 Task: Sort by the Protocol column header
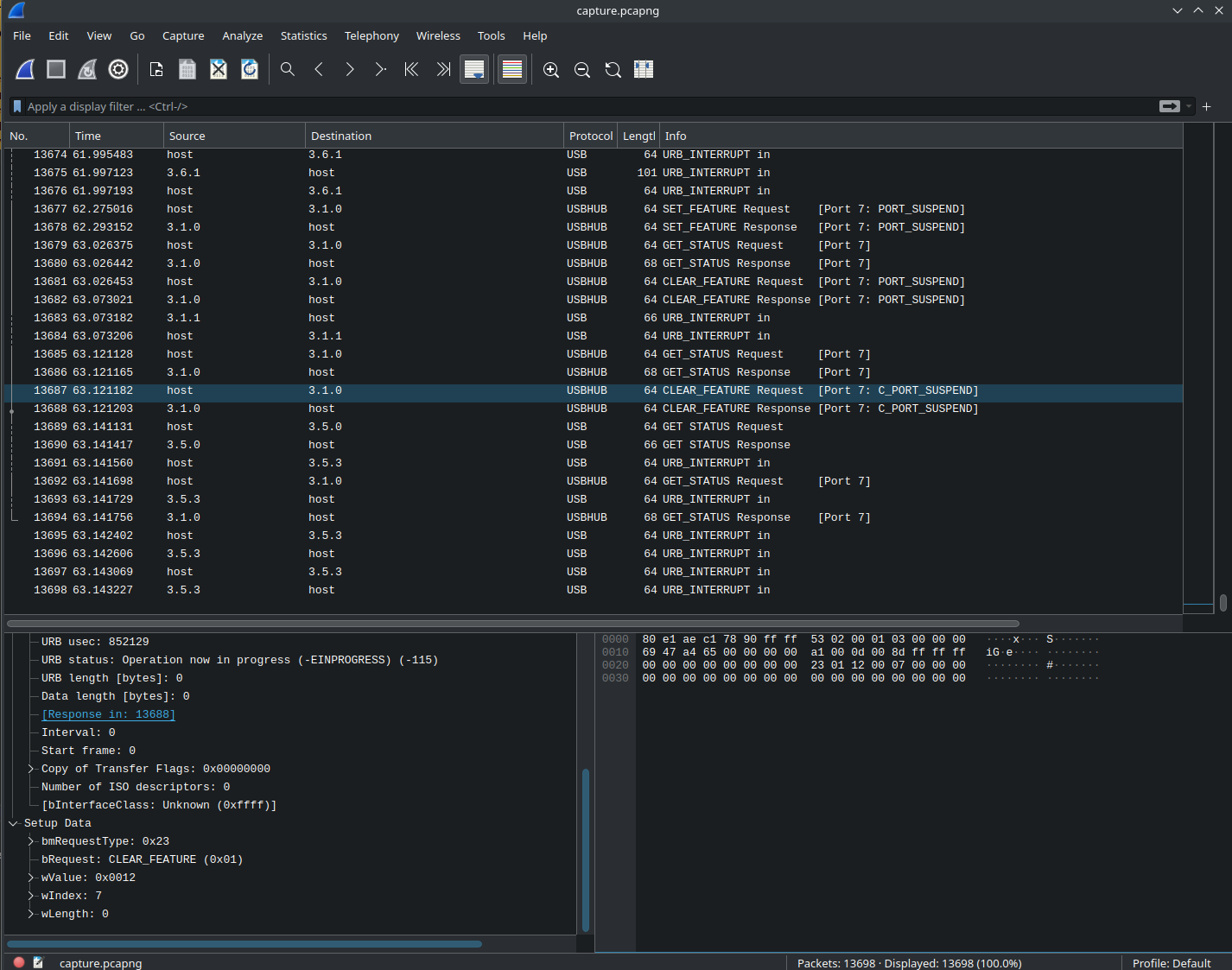(x=591, y=136)
